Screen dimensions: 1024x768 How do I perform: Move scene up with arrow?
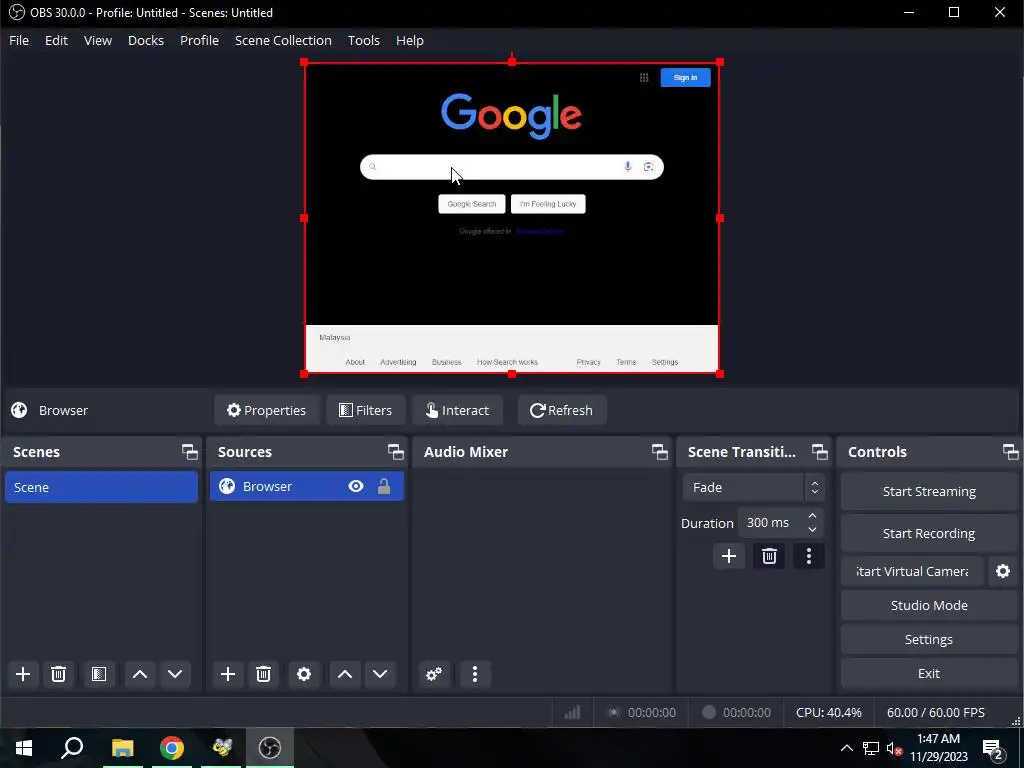point(140,674)
